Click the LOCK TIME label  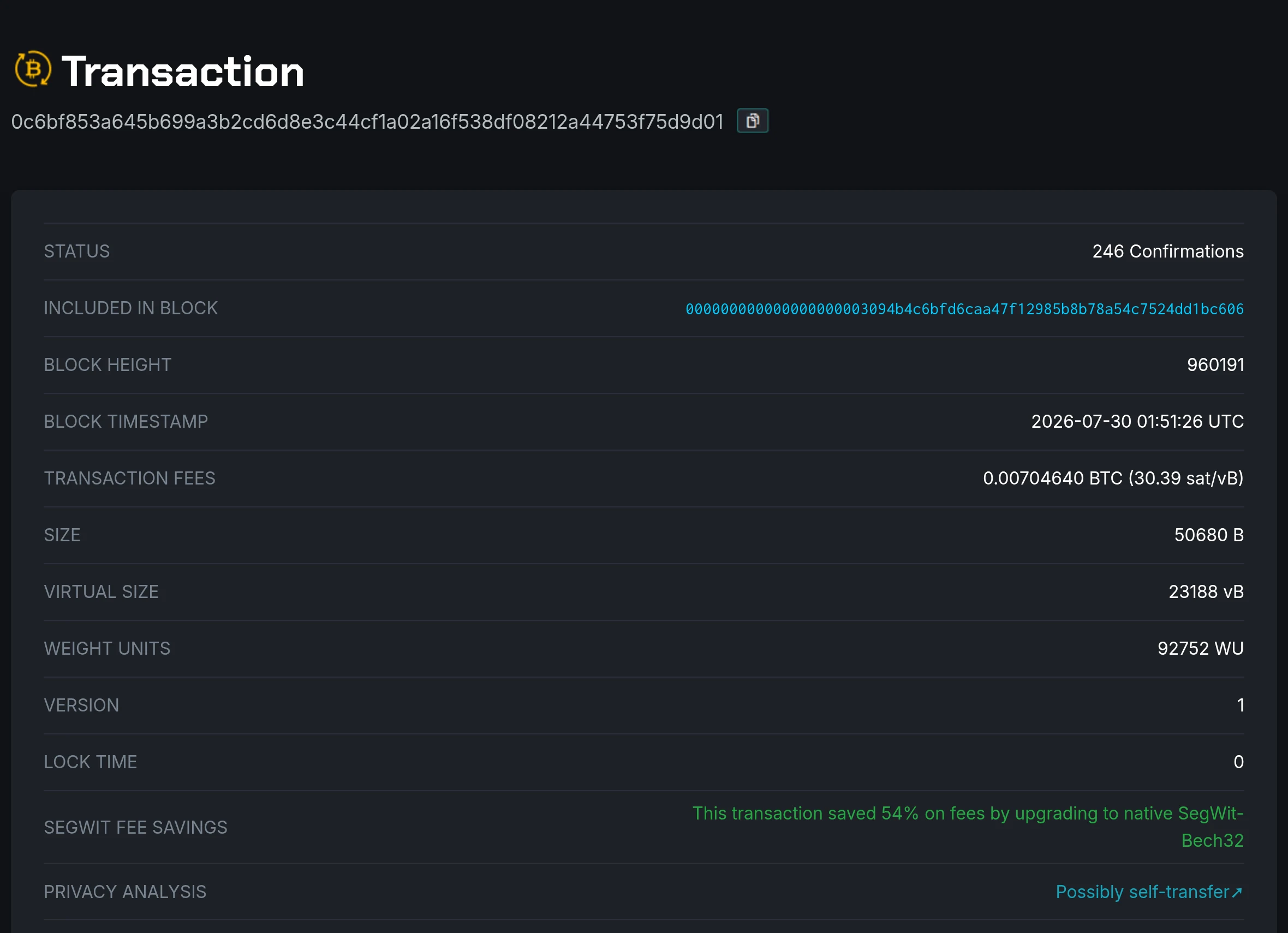(91, 762)
